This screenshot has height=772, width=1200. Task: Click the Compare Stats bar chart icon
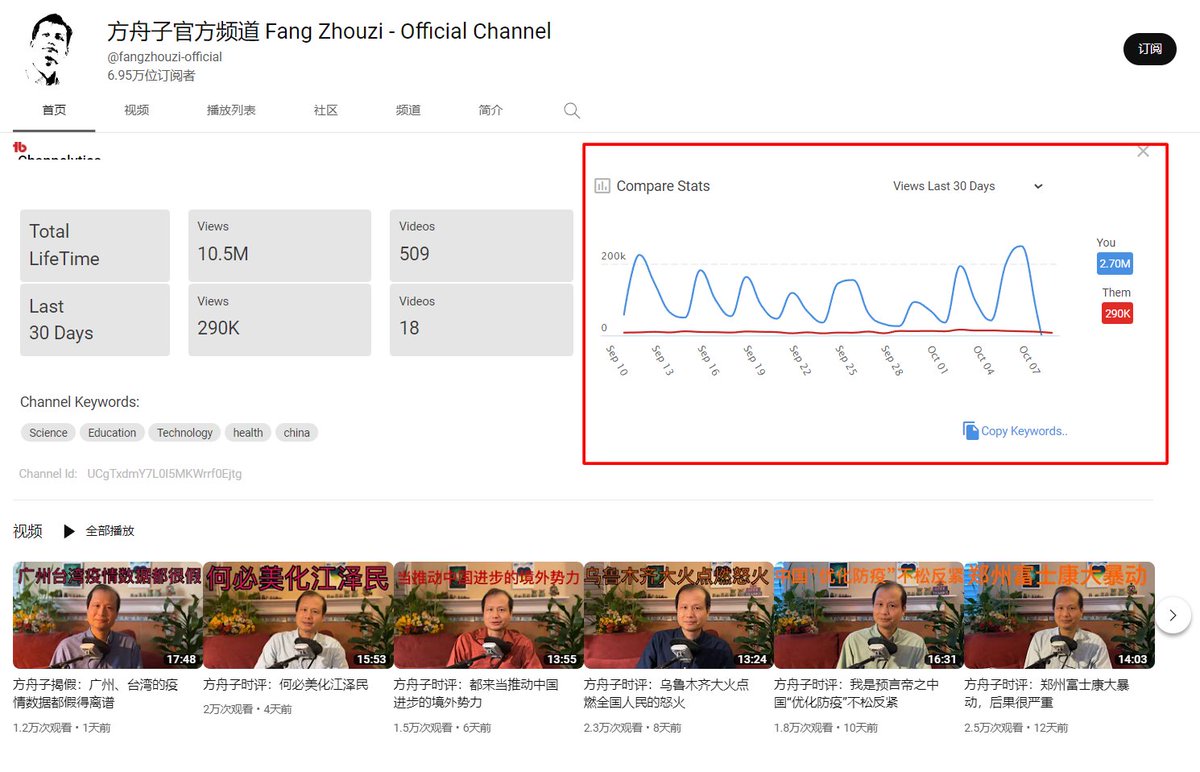(x=602, y=186)
